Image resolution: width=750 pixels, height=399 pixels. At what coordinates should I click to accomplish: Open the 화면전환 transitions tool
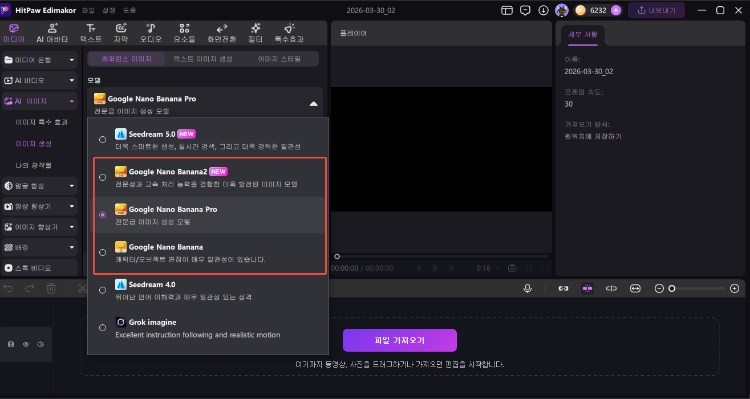click(222, 33)
